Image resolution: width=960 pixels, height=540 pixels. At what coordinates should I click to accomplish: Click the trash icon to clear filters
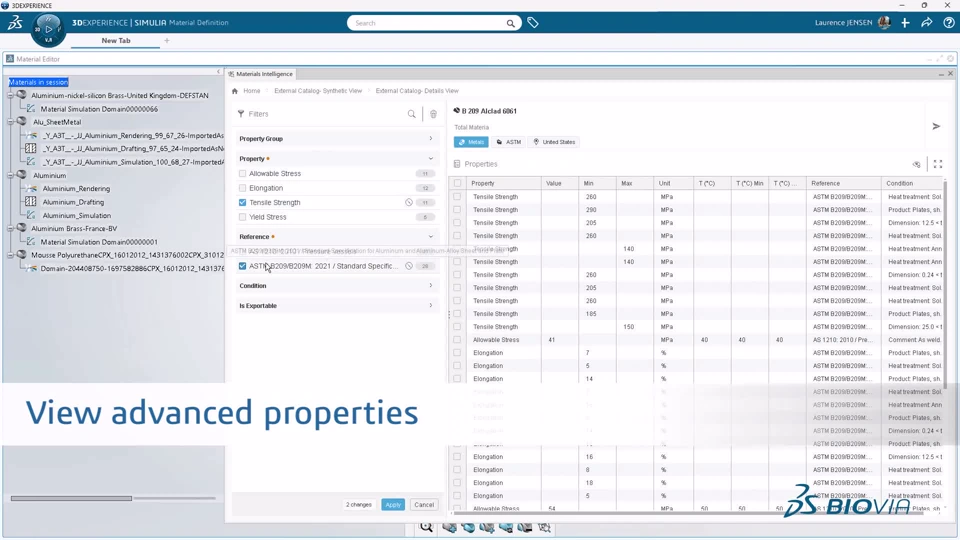coord(433,114)
